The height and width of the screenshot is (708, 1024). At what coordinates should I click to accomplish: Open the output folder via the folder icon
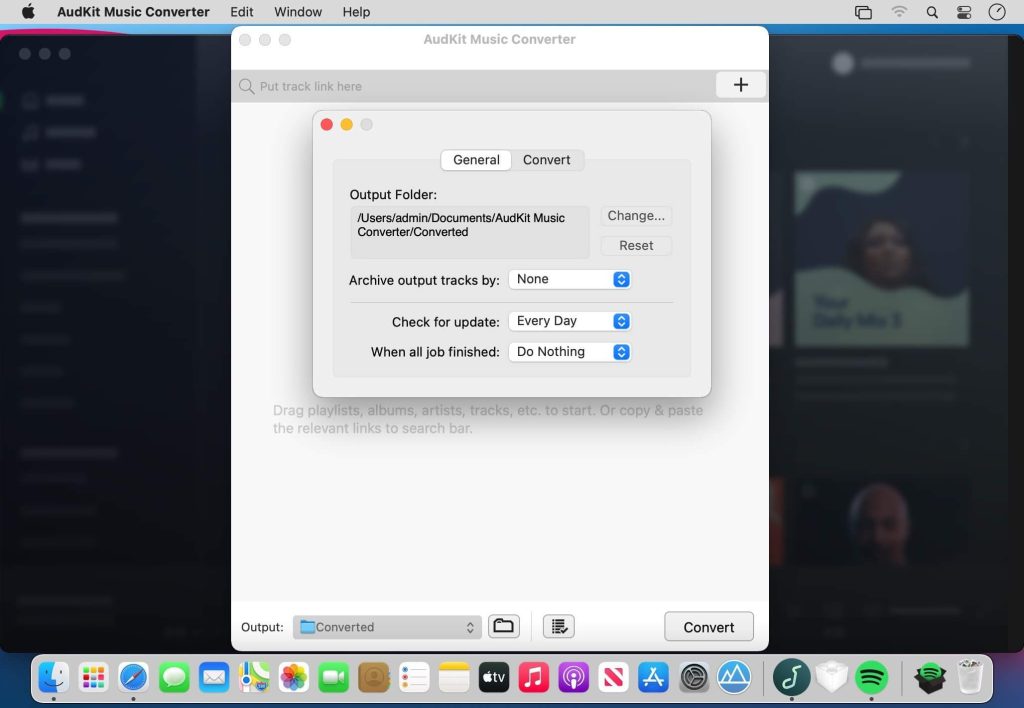coord(503,626)
